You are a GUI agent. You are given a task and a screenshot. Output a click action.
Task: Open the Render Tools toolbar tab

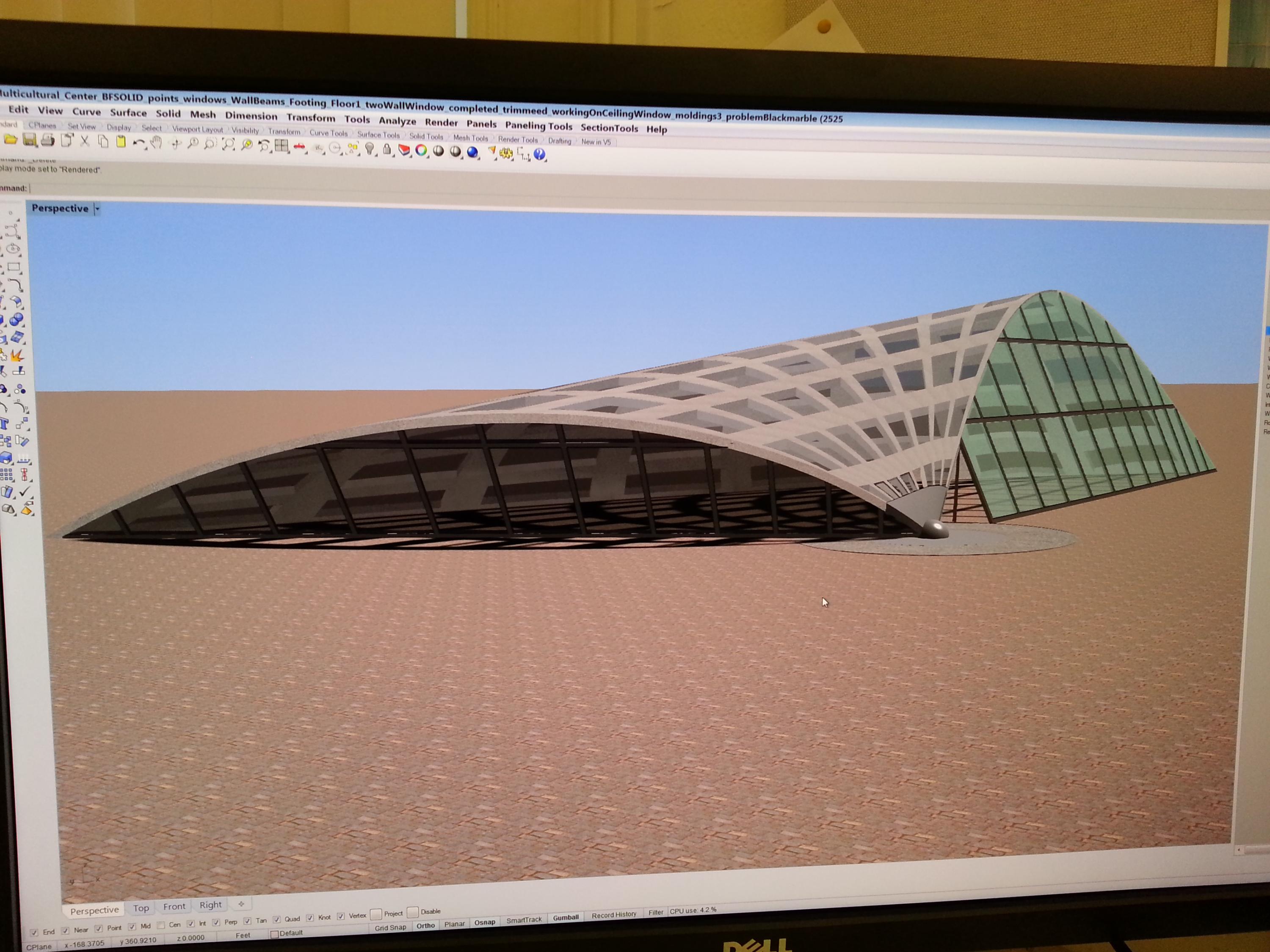pos(518,140)
